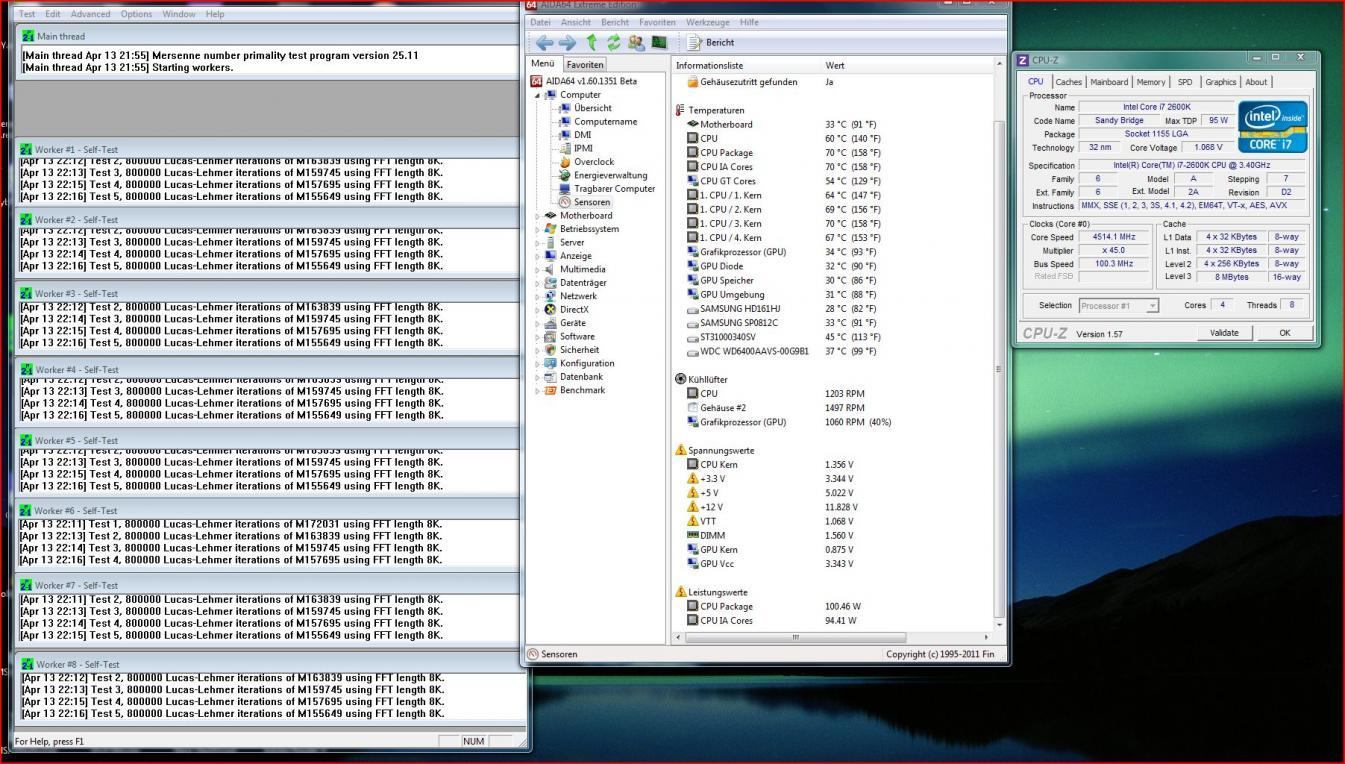Click the Informationsliste column header
The height and width of the screenshot is (764, 1345).
(747, 65)
